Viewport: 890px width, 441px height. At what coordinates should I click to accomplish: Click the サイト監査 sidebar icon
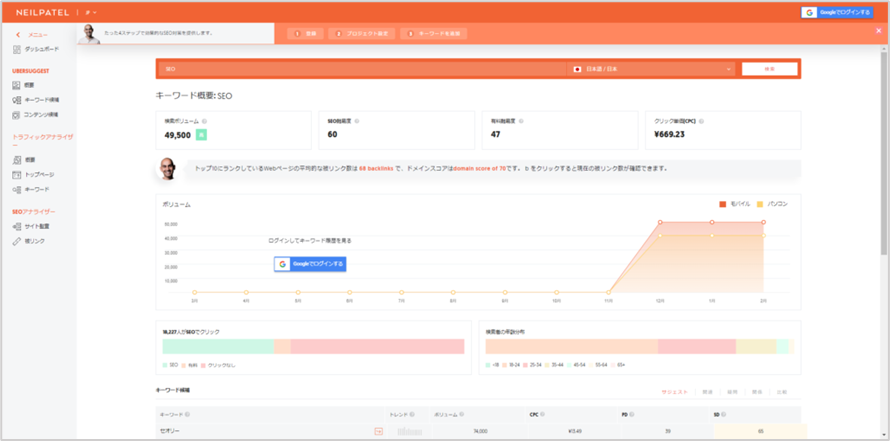click(16, 226)
